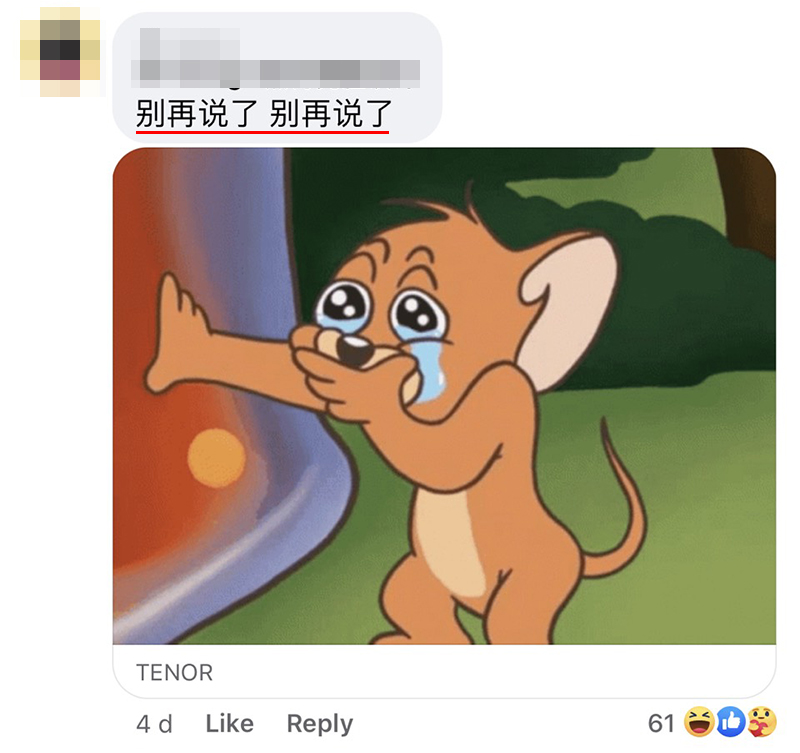The image size is (800, 753).
Task: Click the TENOR source label
Action: pyautogui.click(x=174, y=672)
